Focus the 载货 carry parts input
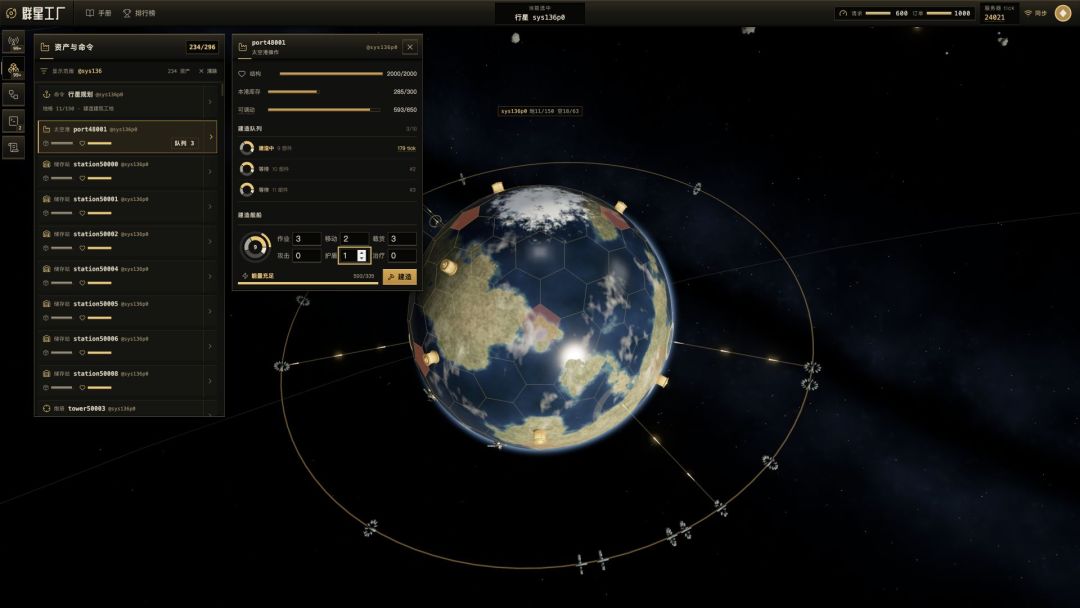The width and height of the screenshot is (1080, 608). click(x=402, y=238)
